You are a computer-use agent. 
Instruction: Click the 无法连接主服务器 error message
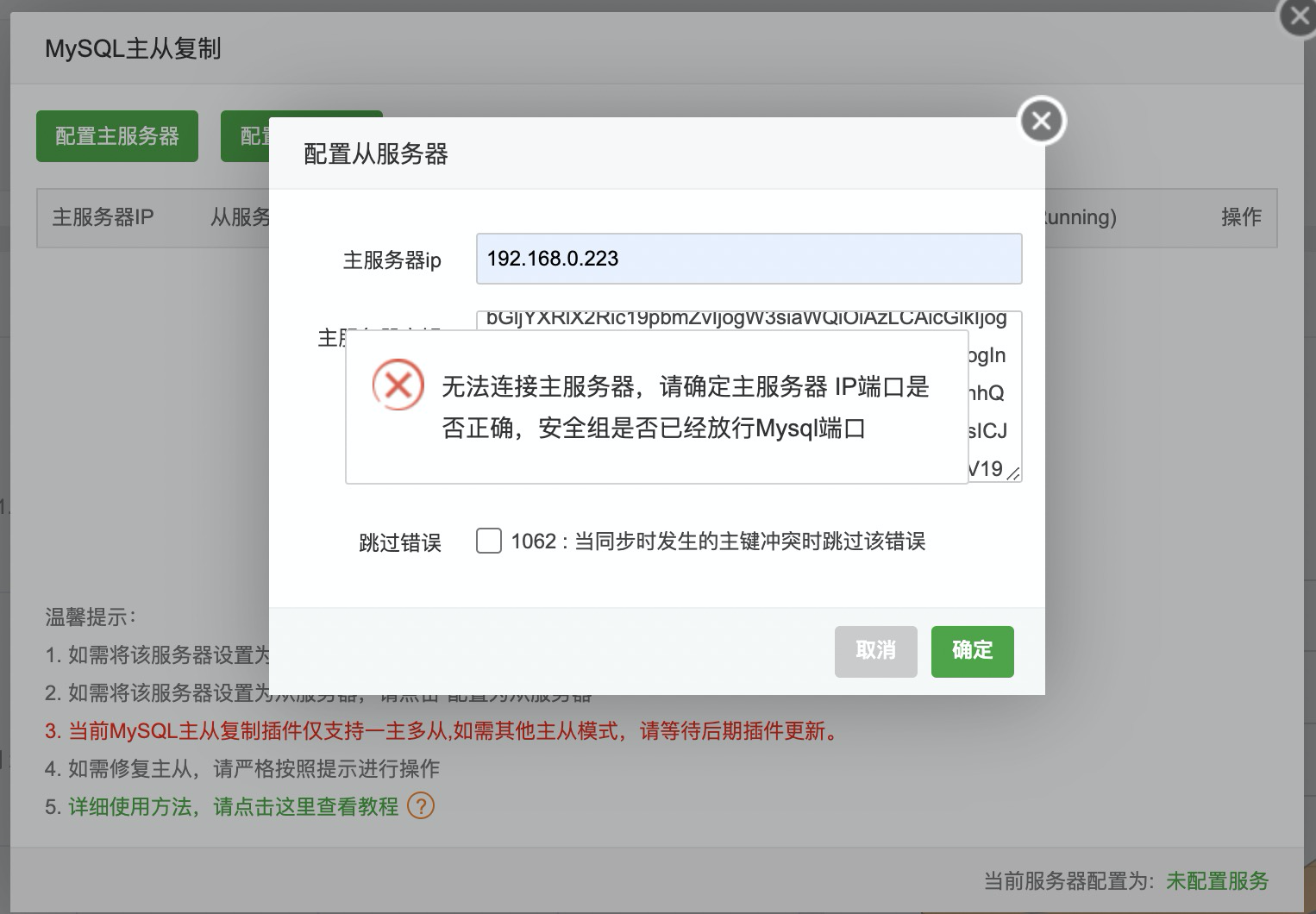(686, 407)
